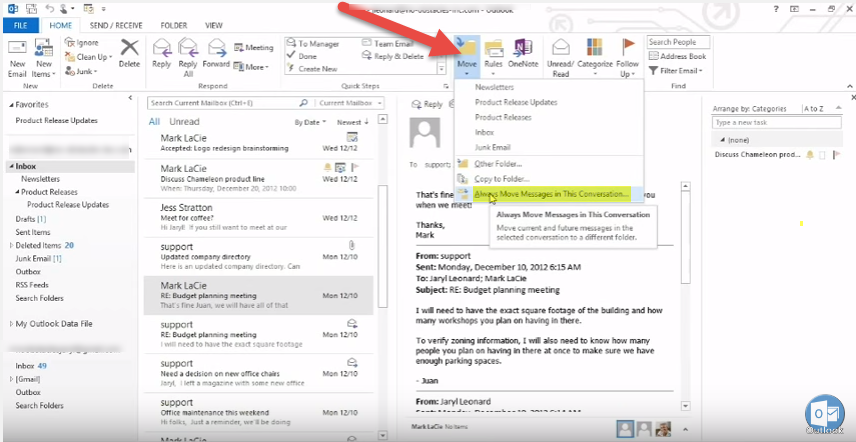
Task: Expand the Deleted Items folder
Action: coord(11,246)
